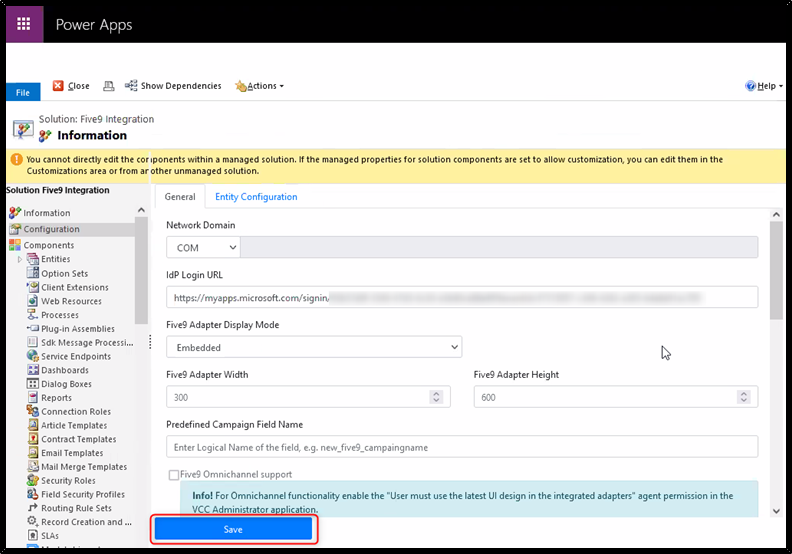Click the Five9 Adapter Width spinner arrows
Image resolution: width=792 pixels, height=554 pixels.
(x=436, y=397)
